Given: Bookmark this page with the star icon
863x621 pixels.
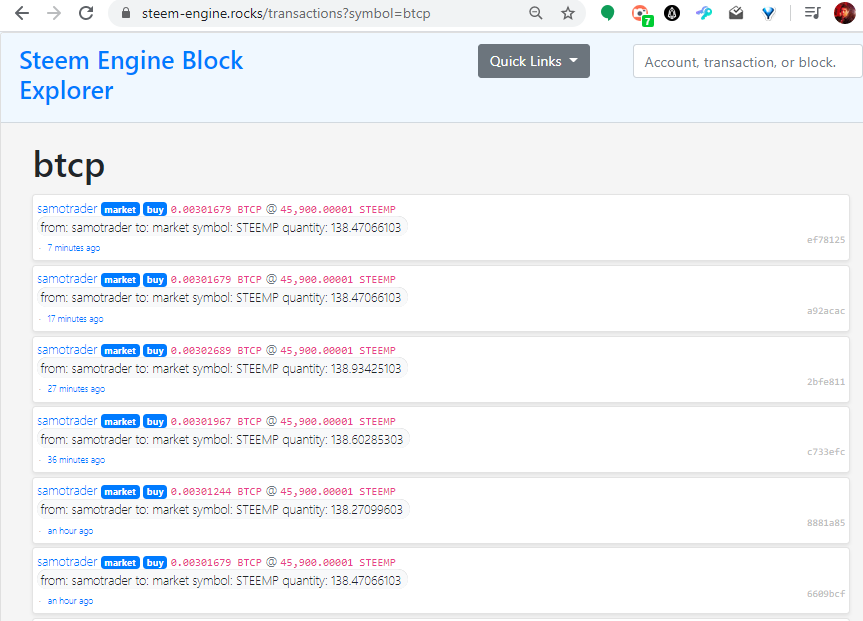Looking at the screenshot, I should (568, 13).
